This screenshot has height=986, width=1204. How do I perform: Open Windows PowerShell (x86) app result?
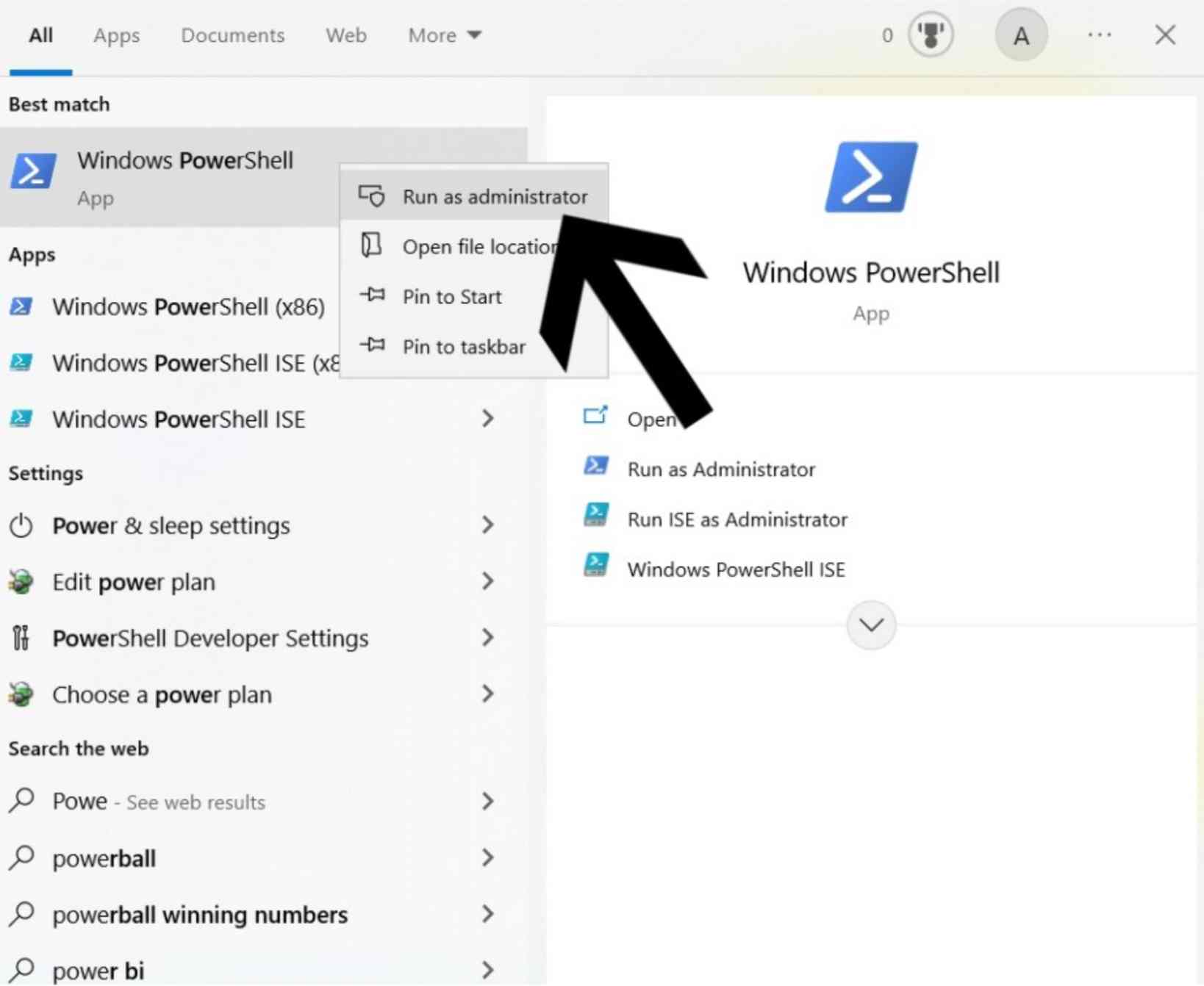188,306
